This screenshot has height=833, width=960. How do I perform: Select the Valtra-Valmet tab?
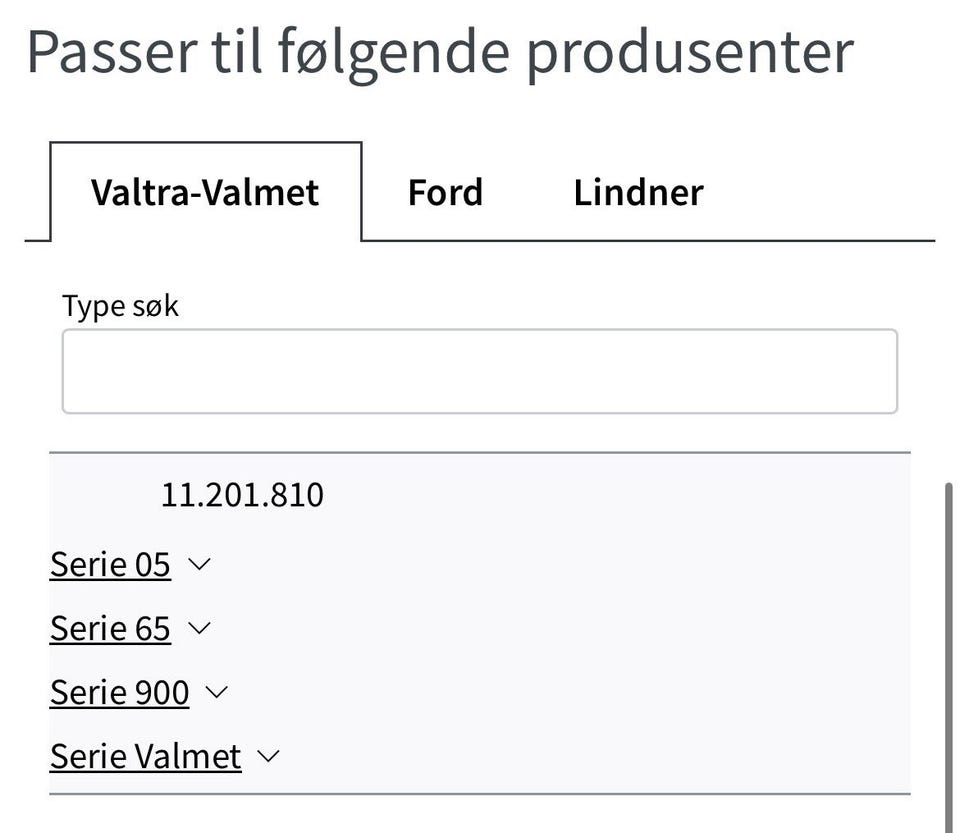(x=205, y=192)
